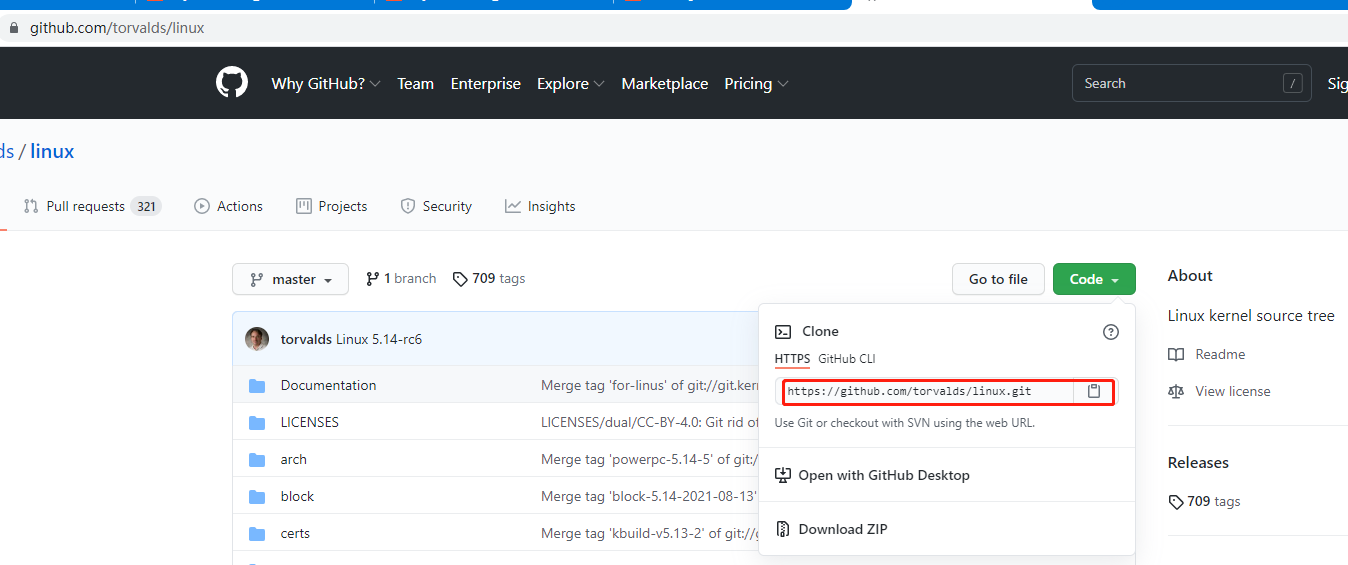Image resolution: width=1348 pixels, height=565 pixels.
Task: Copy the clone URL with clipboard icon
Action: click(x=1094, y=391)
